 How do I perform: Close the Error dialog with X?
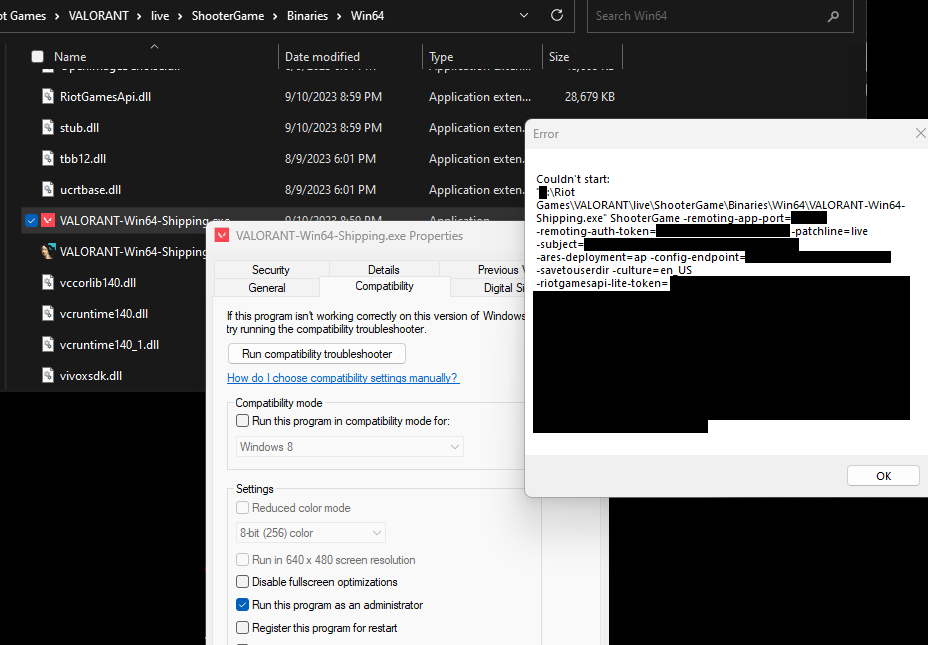[x=920, y=134]
